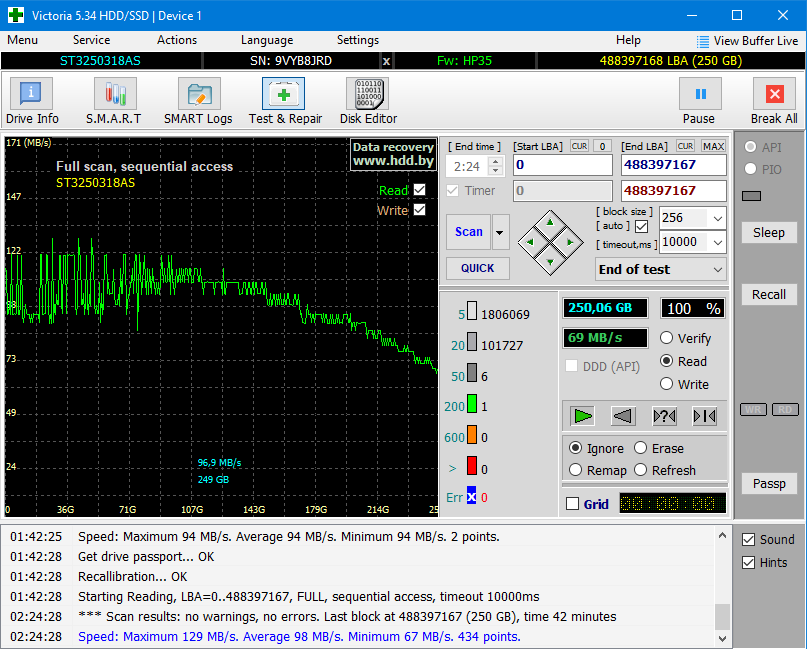Open the Actions menu
The image size is (807, 649).
[x=177, y=40]
